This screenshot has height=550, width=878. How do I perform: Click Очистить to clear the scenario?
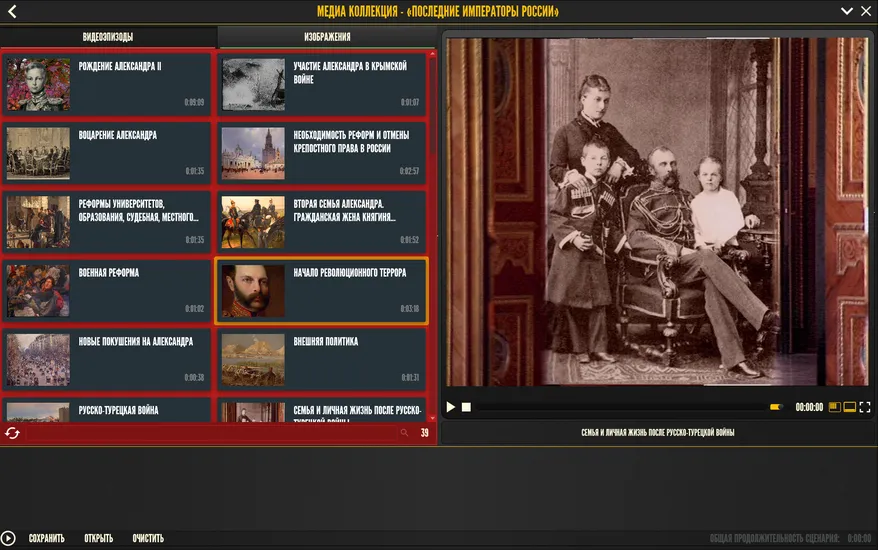point(148,539)
